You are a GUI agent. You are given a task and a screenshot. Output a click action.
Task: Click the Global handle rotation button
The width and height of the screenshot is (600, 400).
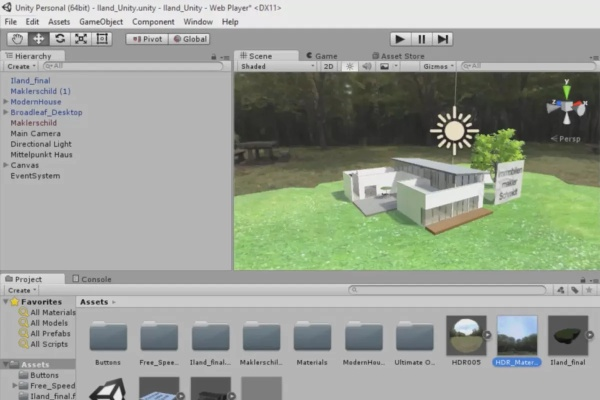coord(189,39)
